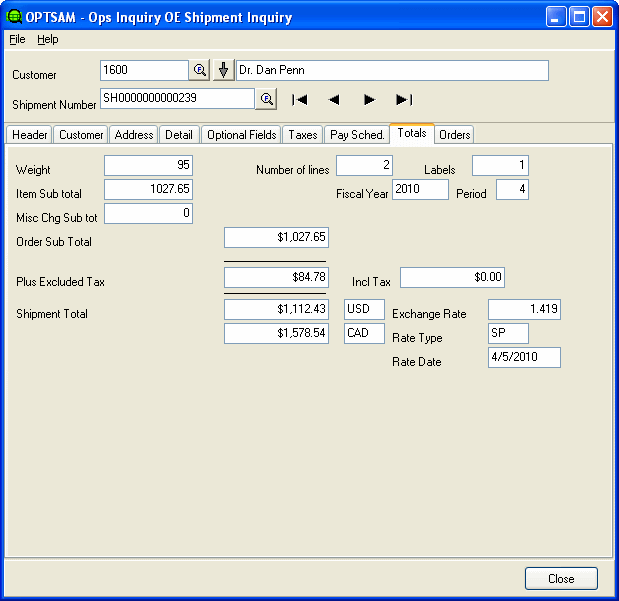
Task: Show the Orders tab
Action: pos(455,135)
